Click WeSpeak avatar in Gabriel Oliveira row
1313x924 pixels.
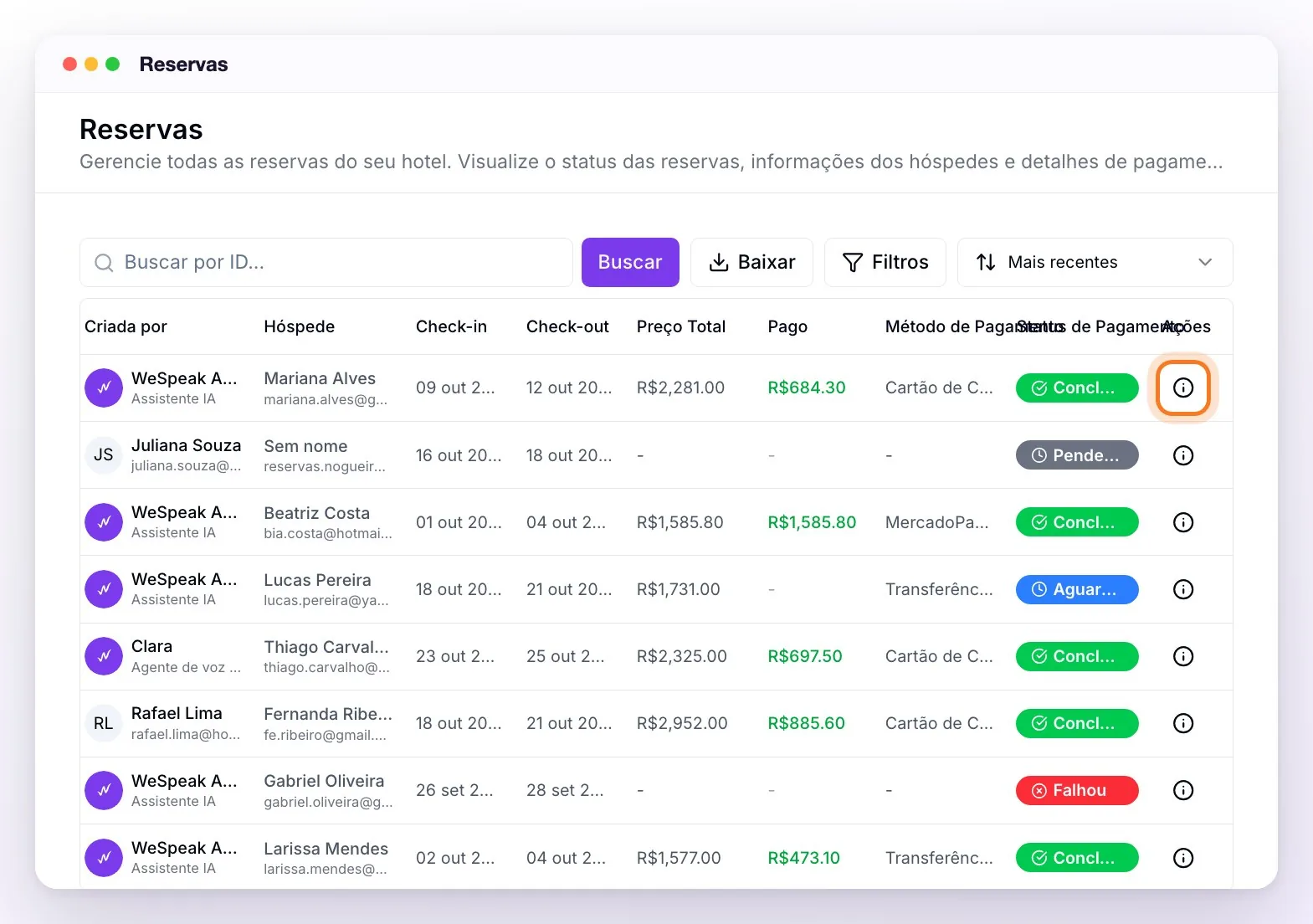point(104,790)
